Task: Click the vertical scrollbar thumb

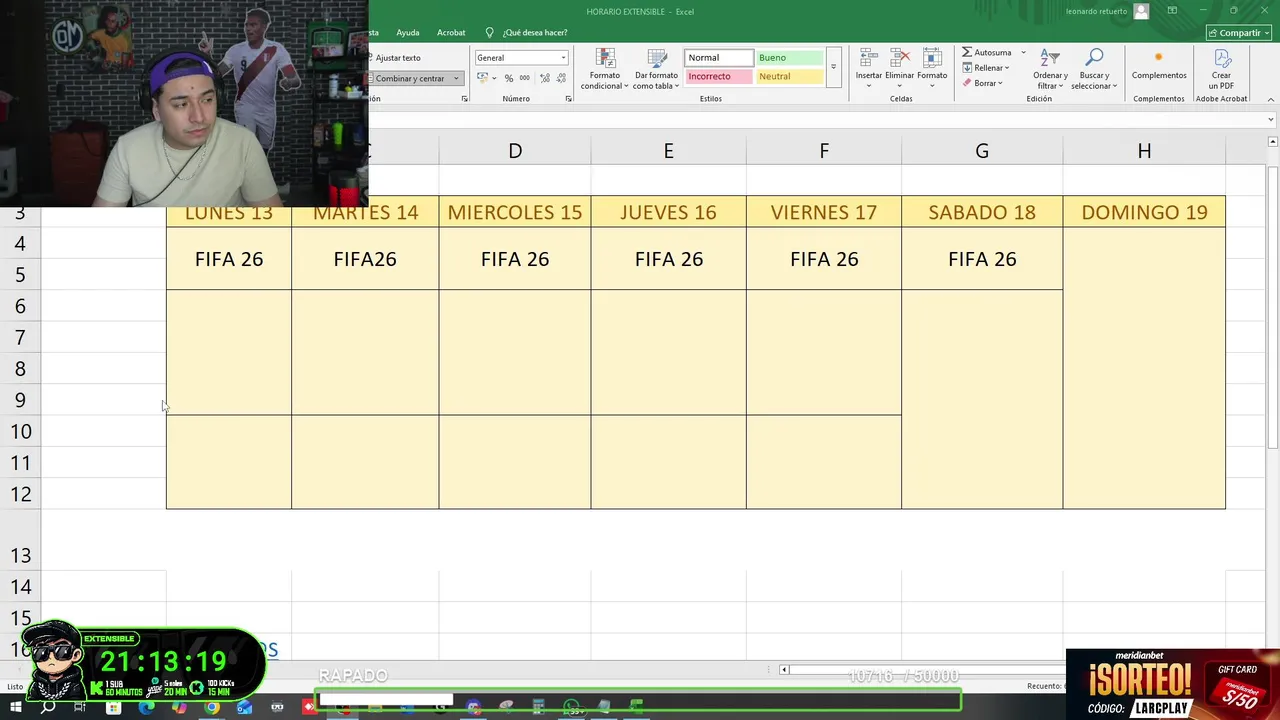Action: click(1273, 307)
